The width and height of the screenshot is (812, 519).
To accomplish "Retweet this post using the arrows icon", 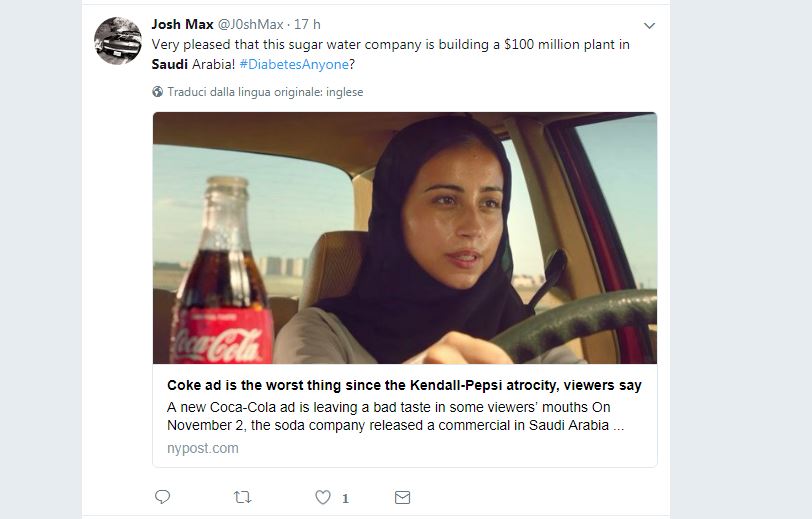I will pyautogui.click(x=242, y=497).
